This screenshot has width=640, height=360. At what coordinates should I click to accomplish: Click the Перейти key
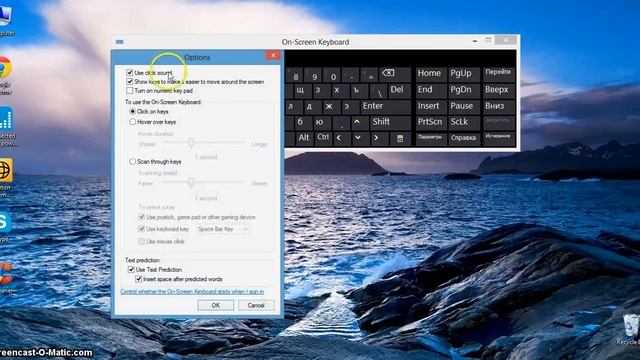tap(498, 73)
